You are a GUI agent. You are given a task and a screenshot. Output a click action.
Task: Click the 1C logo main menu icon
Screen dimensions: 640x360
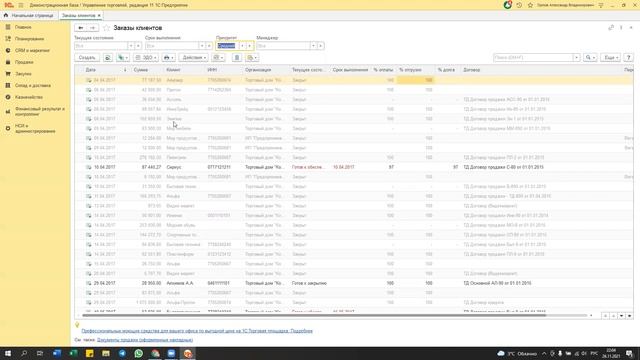tap(9, 5)
